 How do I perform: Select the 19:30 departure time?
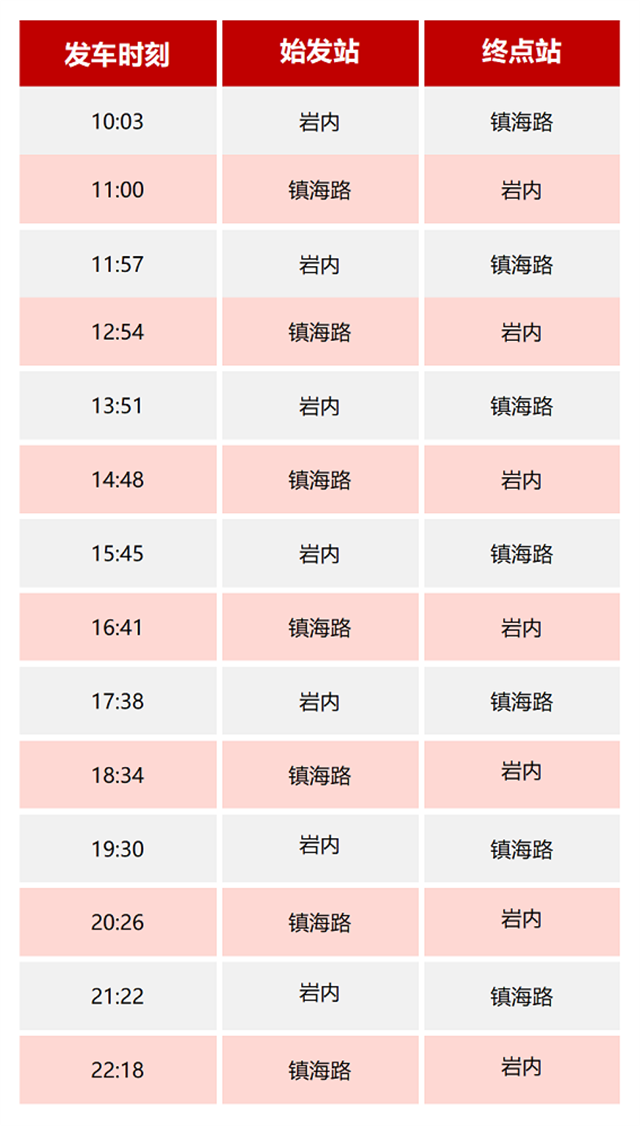click(117, 849)
